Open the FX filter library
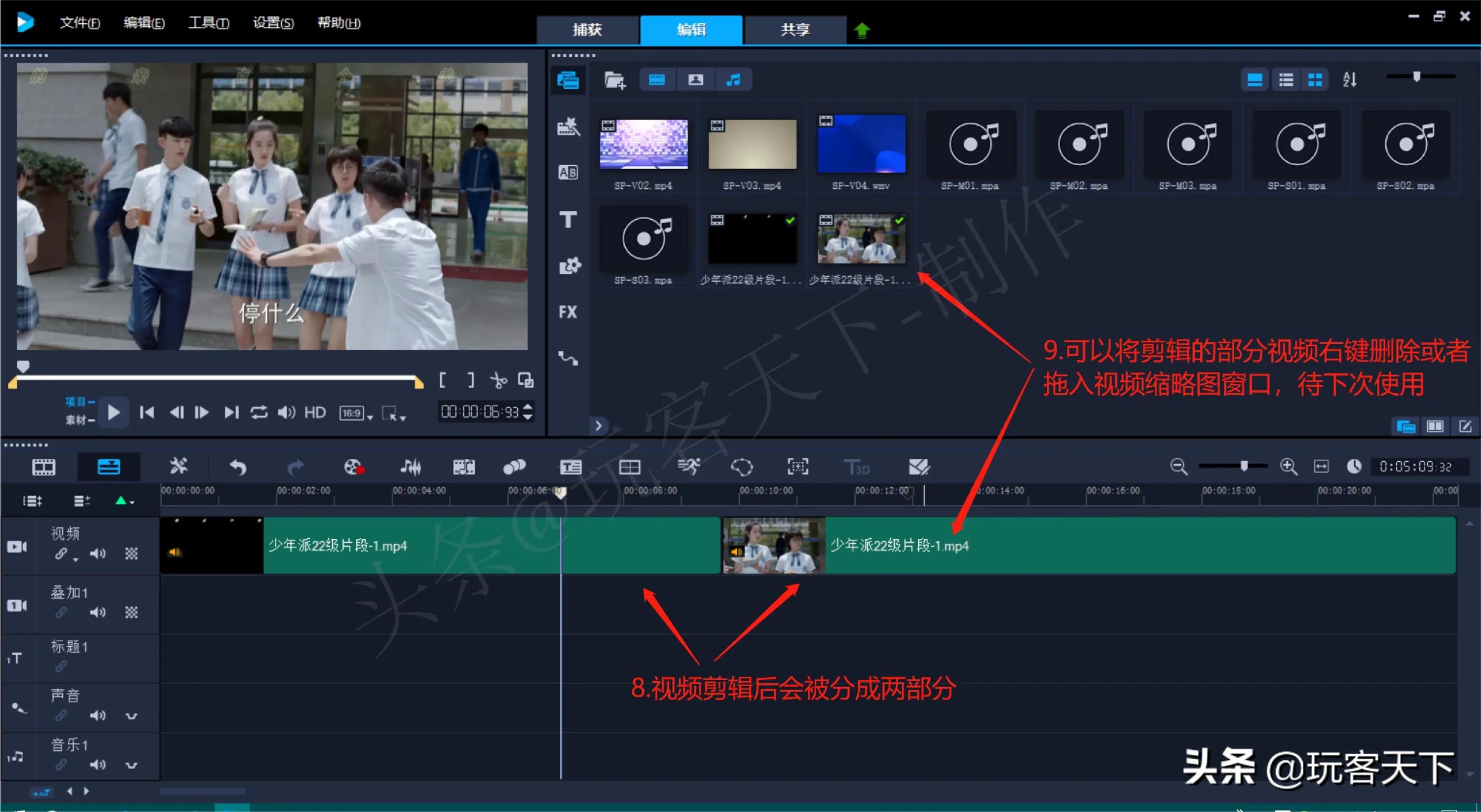This screenshot has width=1481, height=812. click(x=568, y=311)
